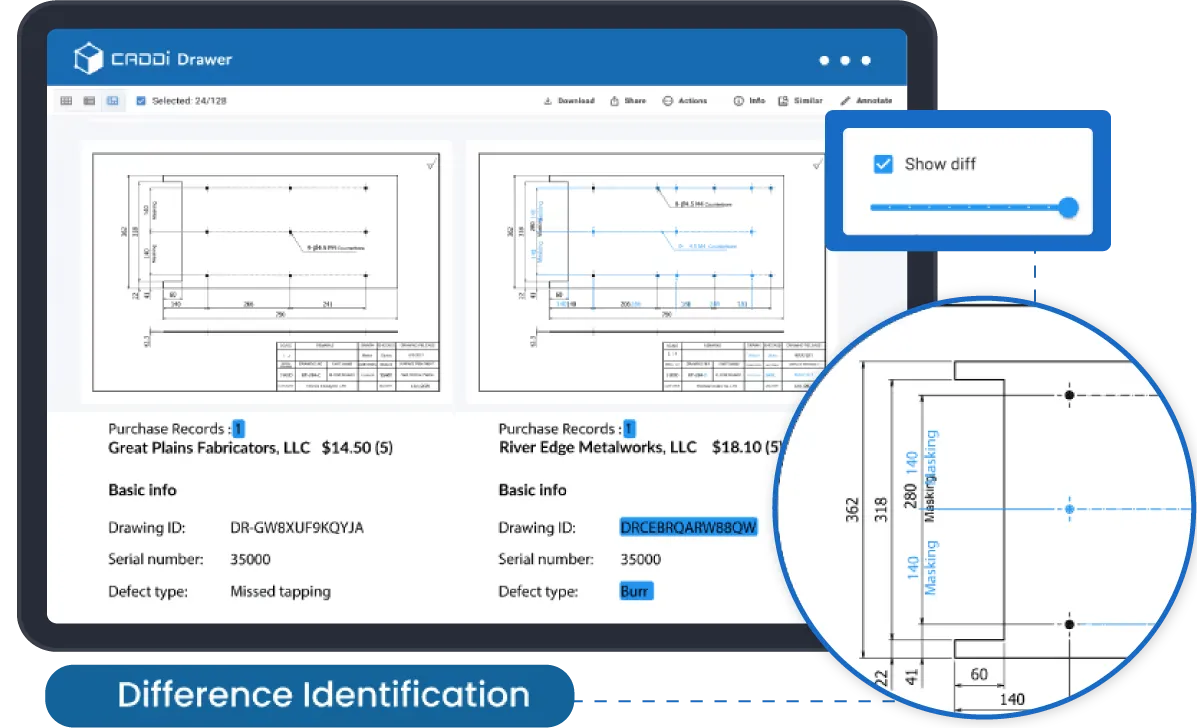Image resolution: width=1197 pixels, height=728 pixels.
Task: Click the Similar label
Action: [808, 101]
